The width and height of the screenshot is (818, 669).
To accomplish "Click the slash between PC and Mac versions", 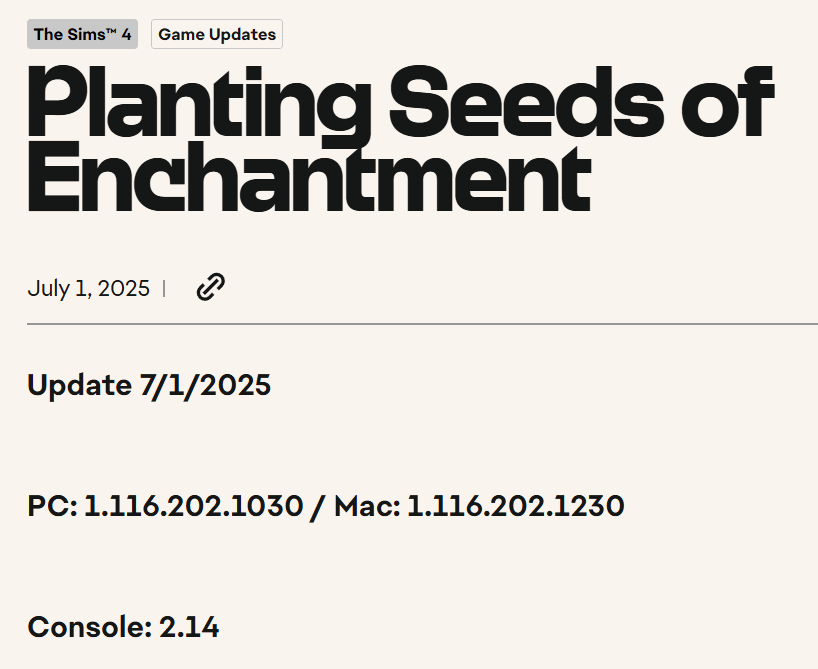I will coord(318,506).
